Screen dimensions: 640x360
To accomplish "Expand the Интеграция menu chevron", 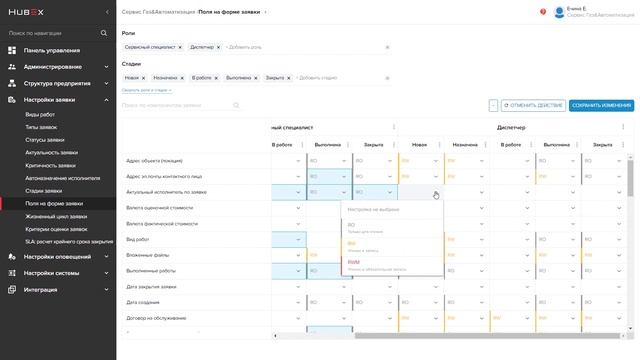I will tap(107, 290).
